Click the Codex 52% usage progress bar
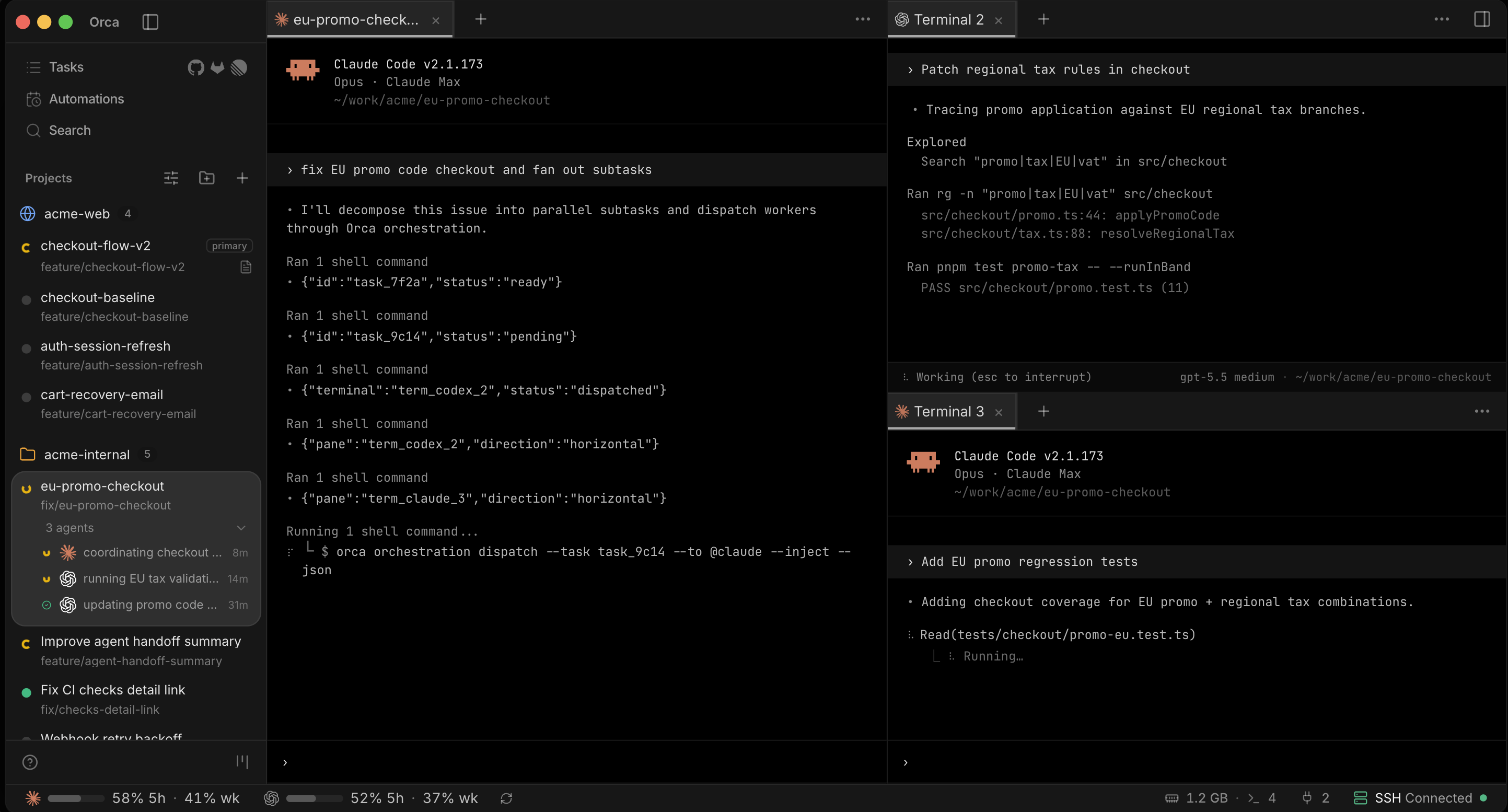Viewport: 1508px width, 812px height. coord(314,798)
